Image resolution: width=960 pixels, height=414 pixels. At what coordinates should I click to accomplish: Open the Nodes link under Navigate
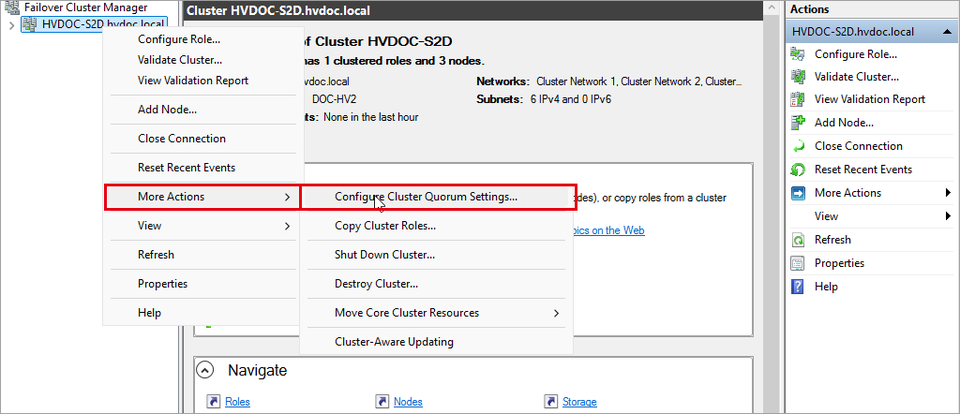(x=408, y=402)
